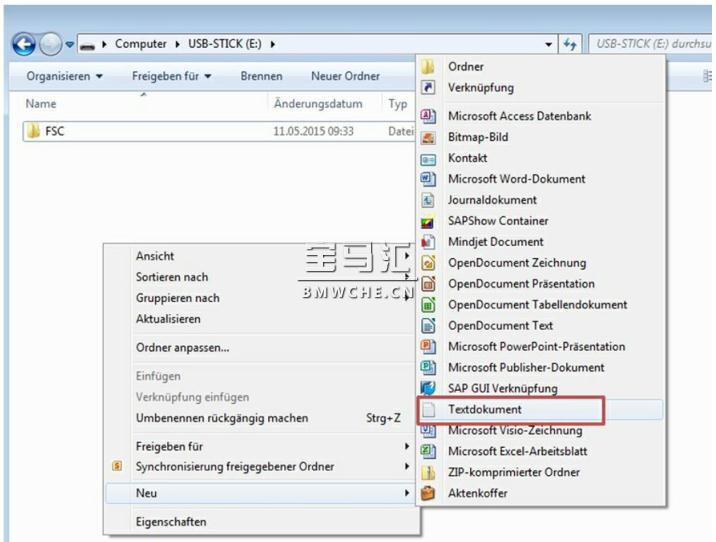The width and height of the screenshot is (716, 542).
Task: Click the FSC date 11.05.2015 09:33
Action: coord(313,131)
